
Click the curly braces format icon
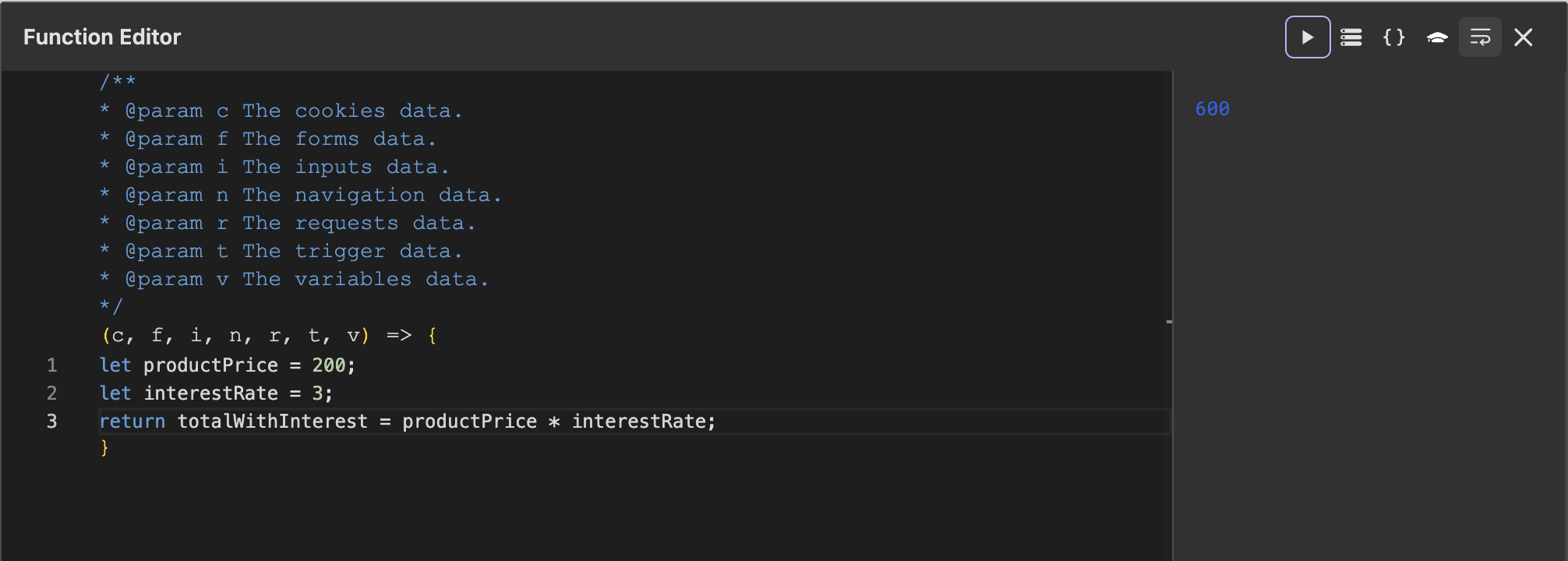(1394, 37)
